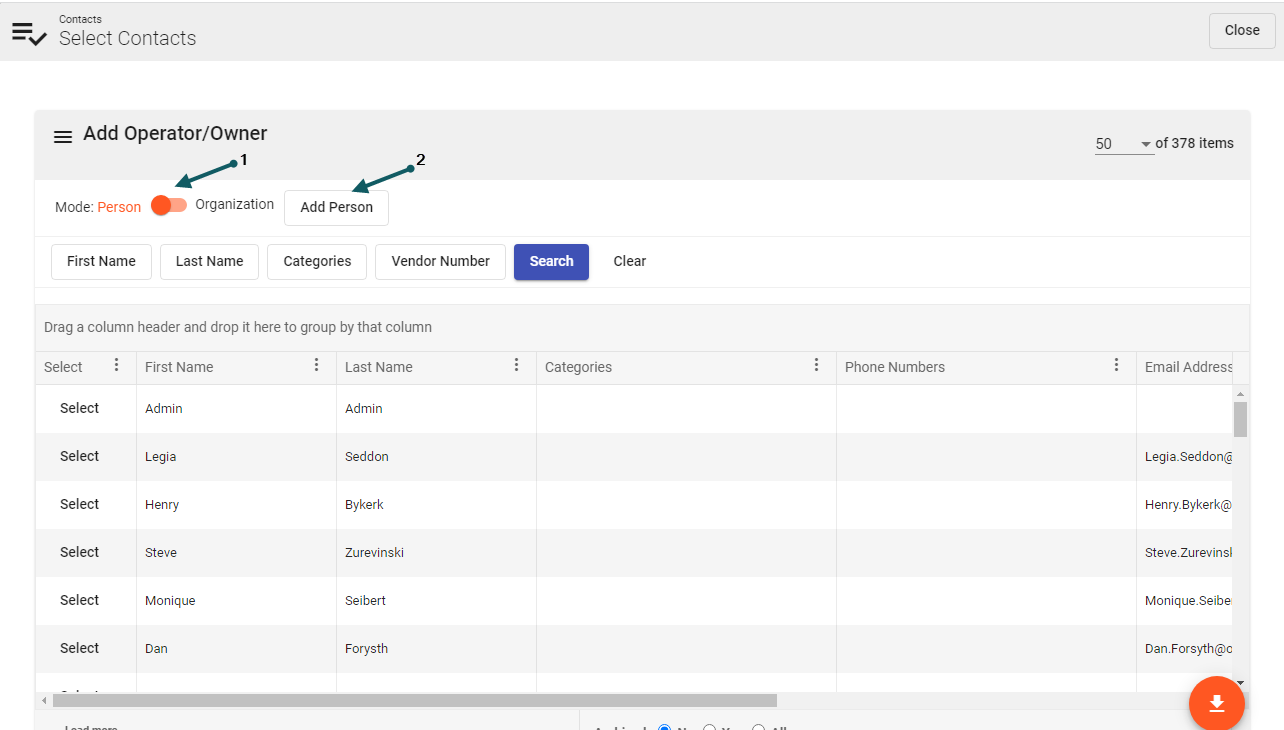This screenshot has height=730, width=1284.
Task: Click the Select Contacts checklist icon
Action: point(29,33)
